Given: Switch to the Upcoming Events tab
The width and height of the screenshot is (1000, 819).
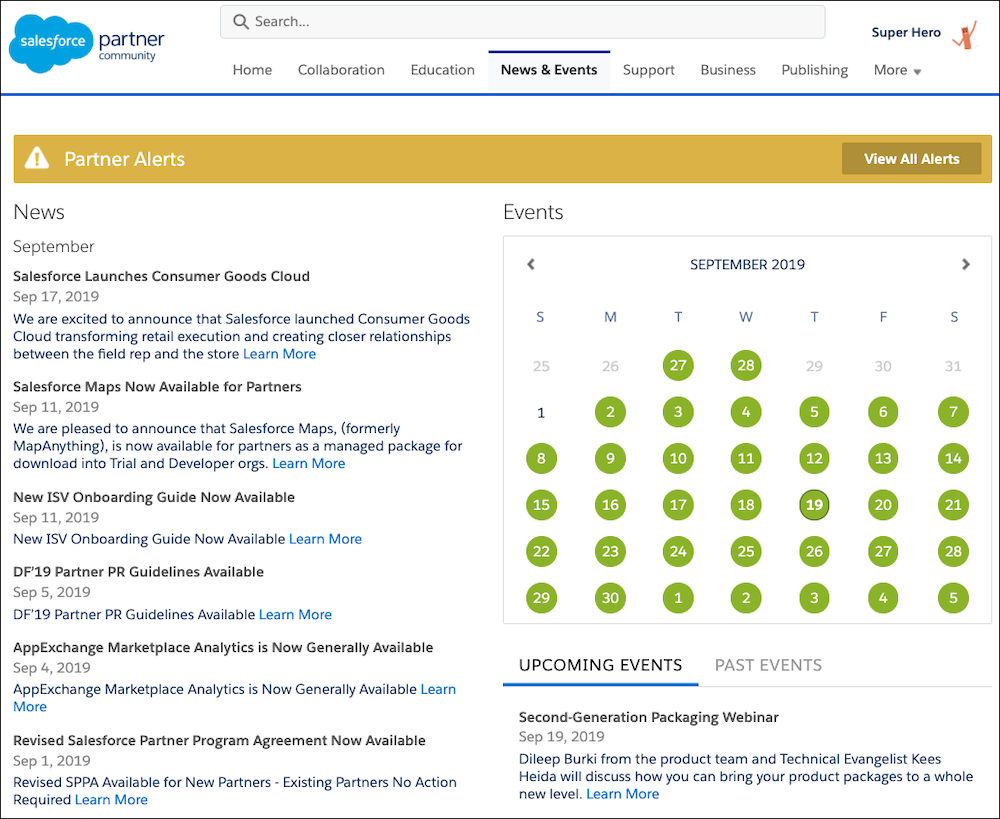Looking at the screenshot, I should click(x=600, y=665).
